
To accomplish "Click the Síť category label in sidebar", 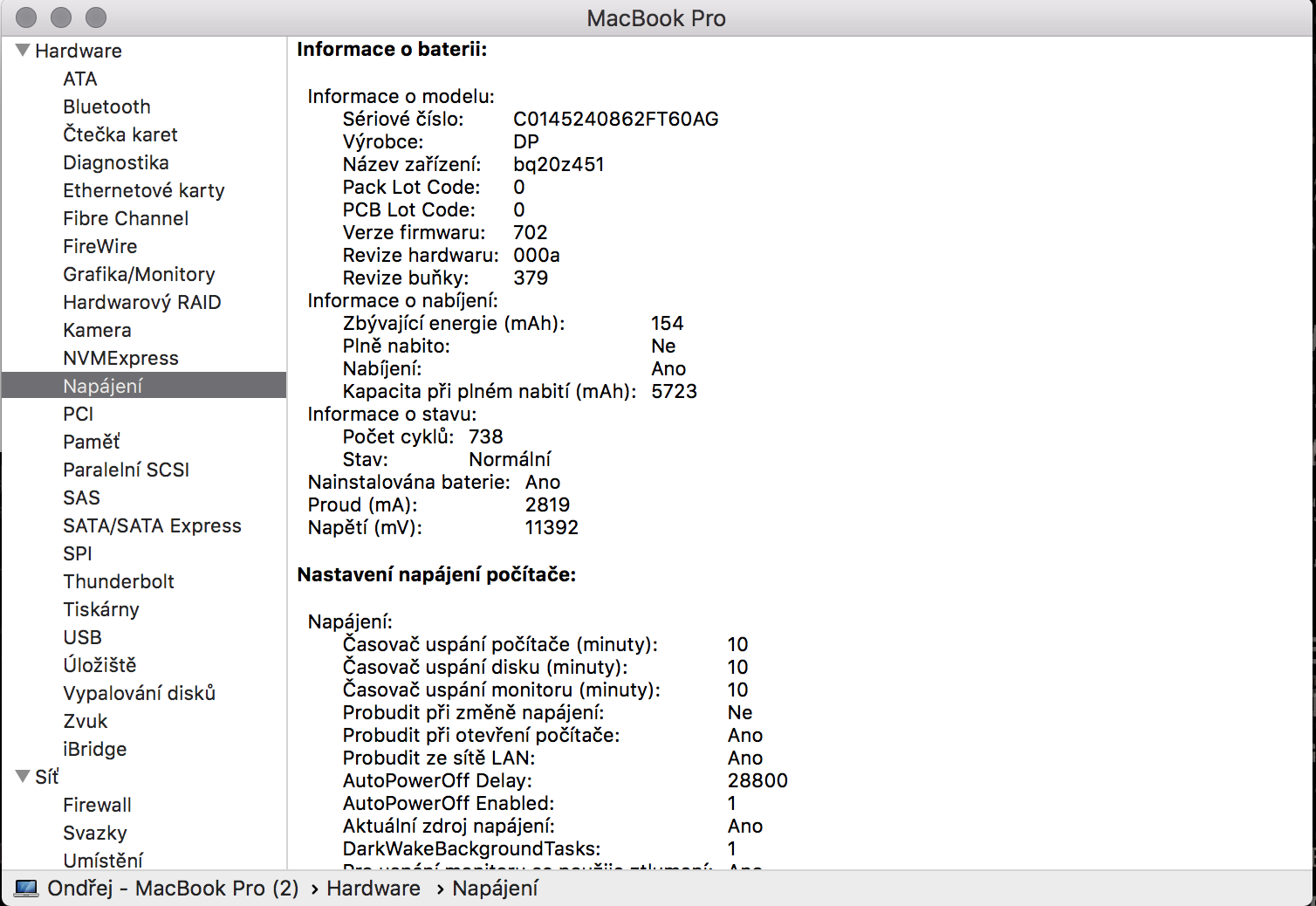I will [x=47, y=777].
